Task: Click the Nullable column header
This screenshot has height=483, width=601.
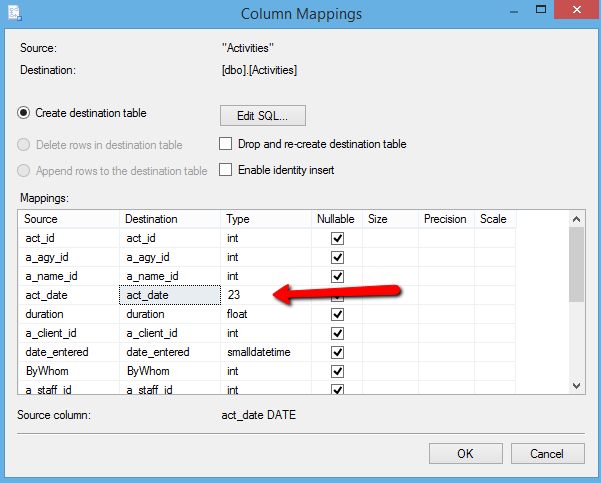Action: point(337,219)
